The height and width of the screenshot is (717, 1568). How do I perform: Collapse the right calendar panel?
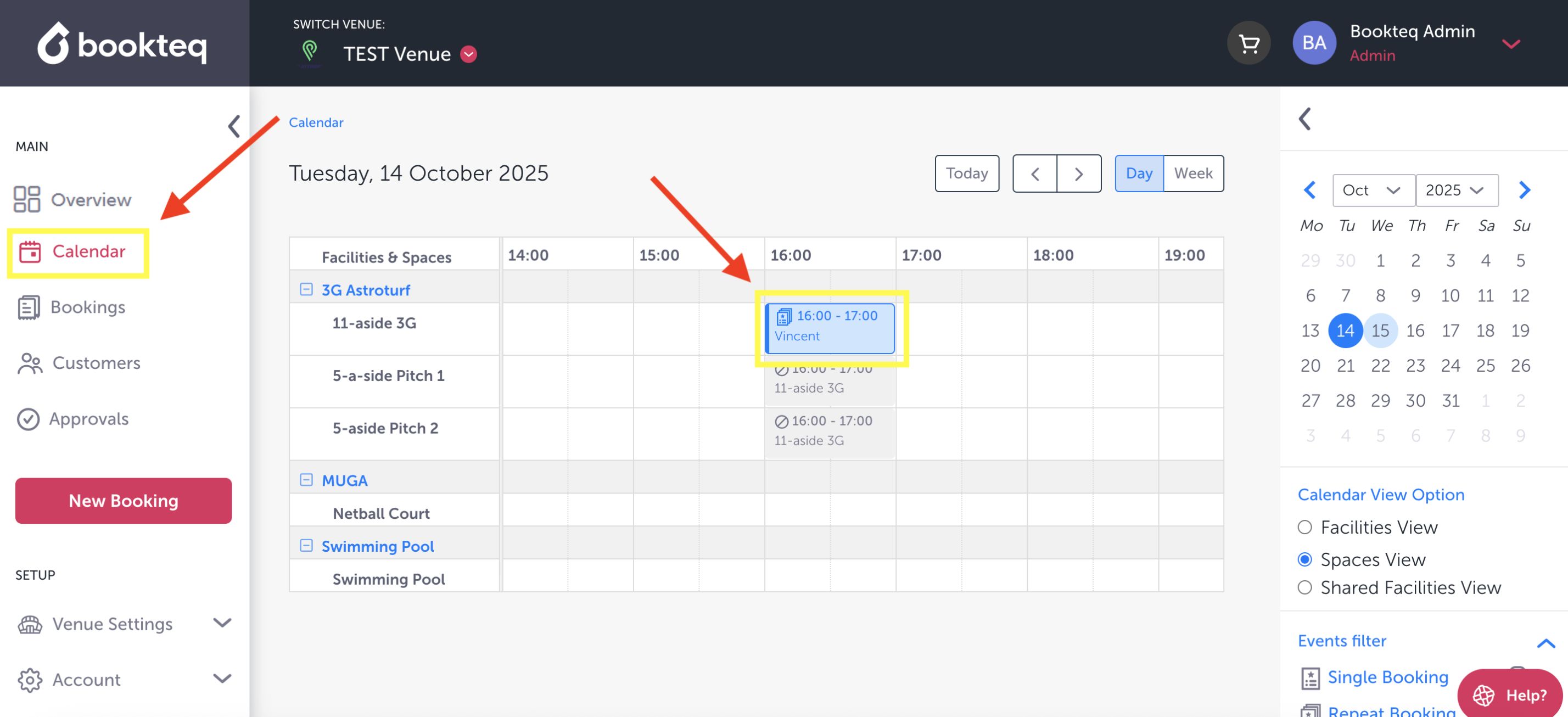pyautogui.click(x=1304, y=119)
